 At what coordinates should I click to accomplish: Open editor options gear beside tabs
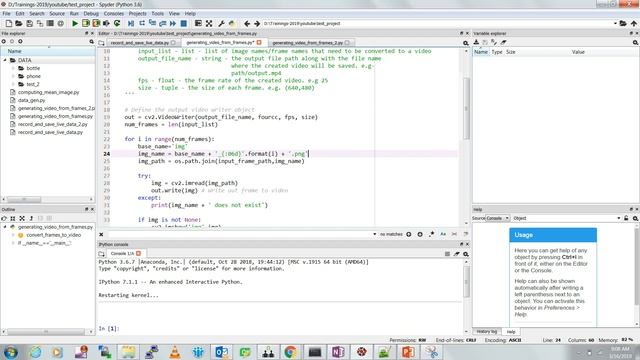466,43
